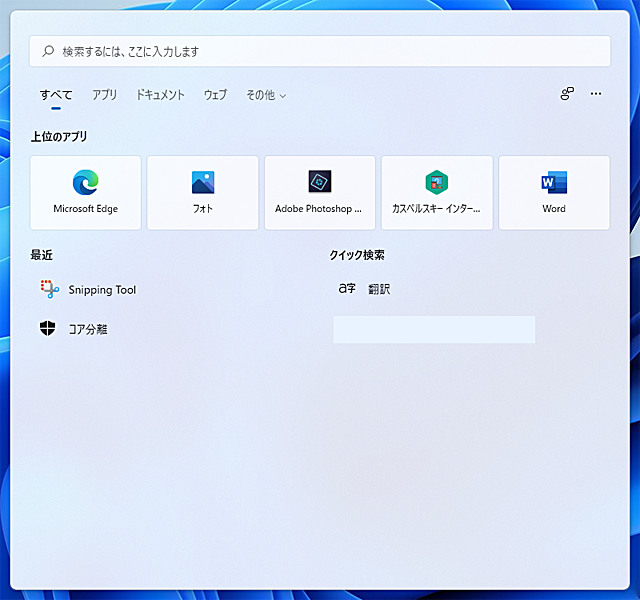
Task: Click the magnifier icon in search box
Action: 48,51
